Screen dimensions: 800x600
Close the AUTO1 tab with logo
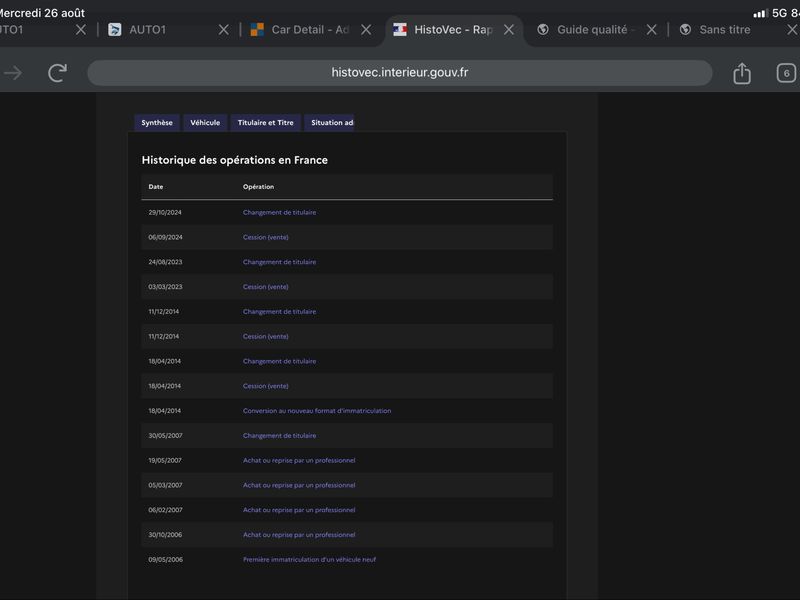(x=223, y=30)
